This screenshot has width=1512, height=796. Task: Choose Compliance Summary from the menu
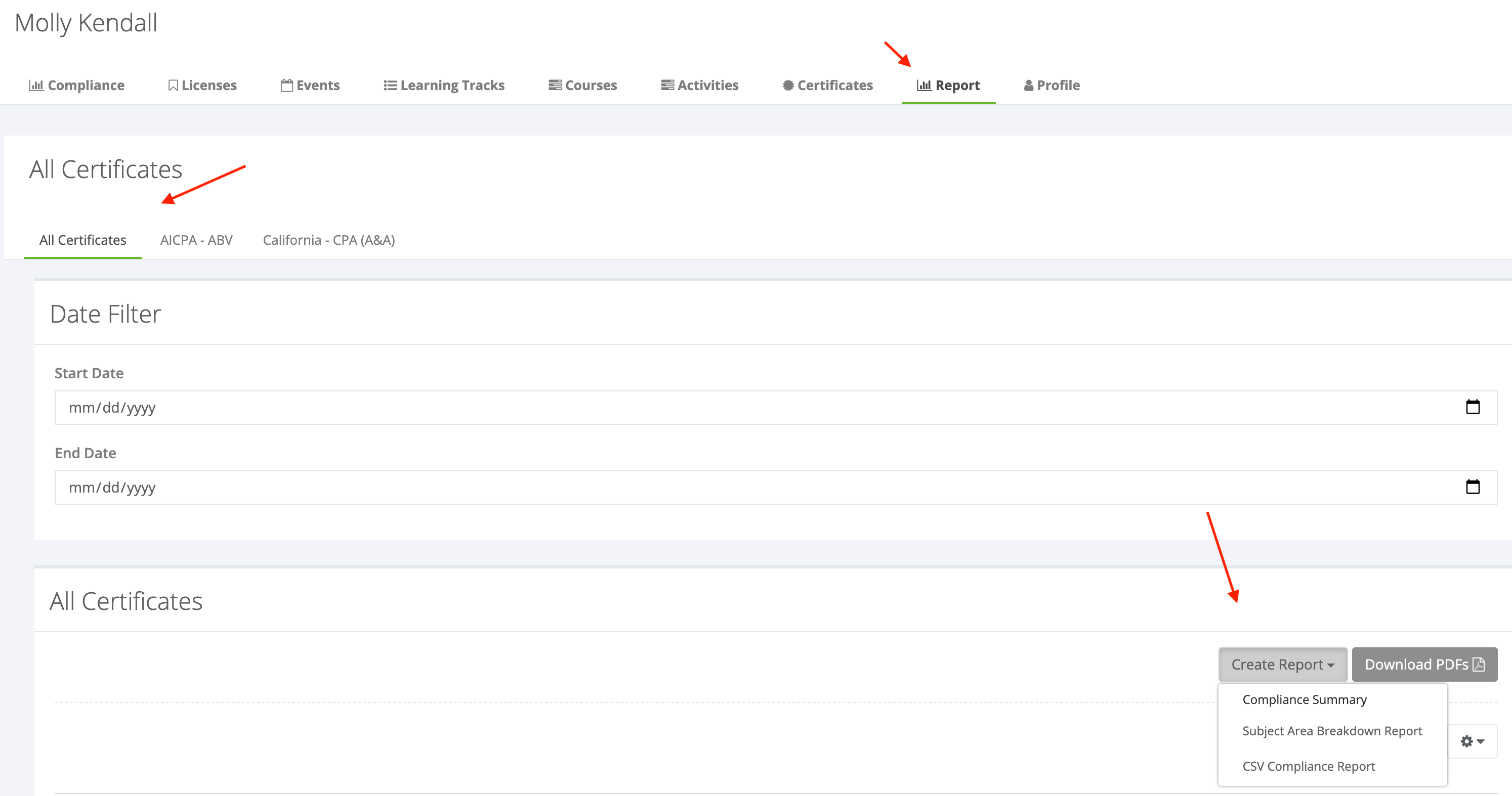[x=1305, y=700]
